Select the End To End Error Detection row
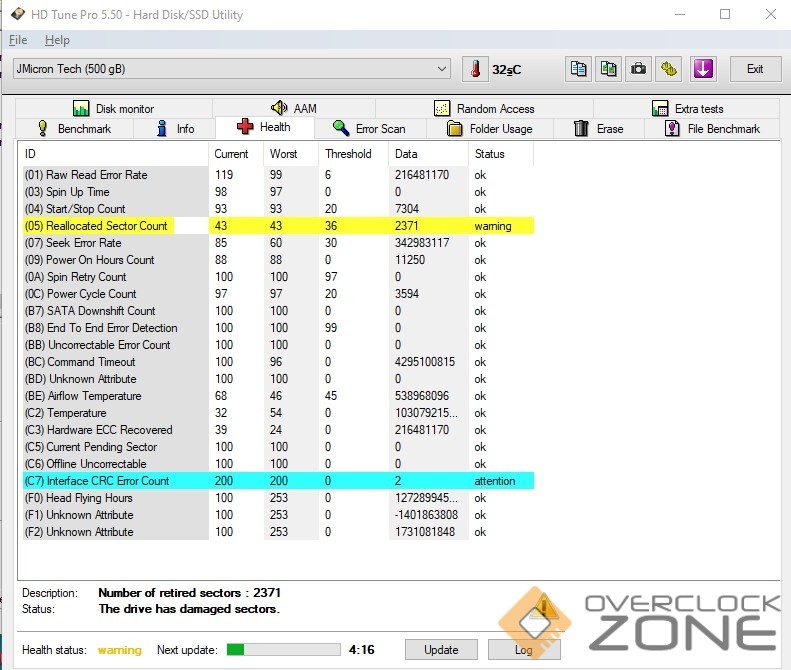The height and width of the screenshot is (670, 791). (x=278, y=328)
